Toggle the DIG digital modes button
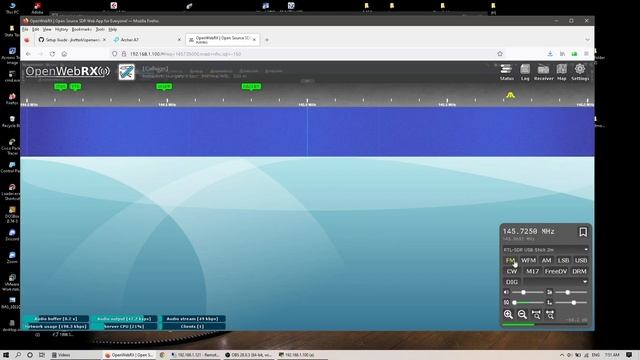The width and height of the screenshot is (640, 360). coord(512,282)
